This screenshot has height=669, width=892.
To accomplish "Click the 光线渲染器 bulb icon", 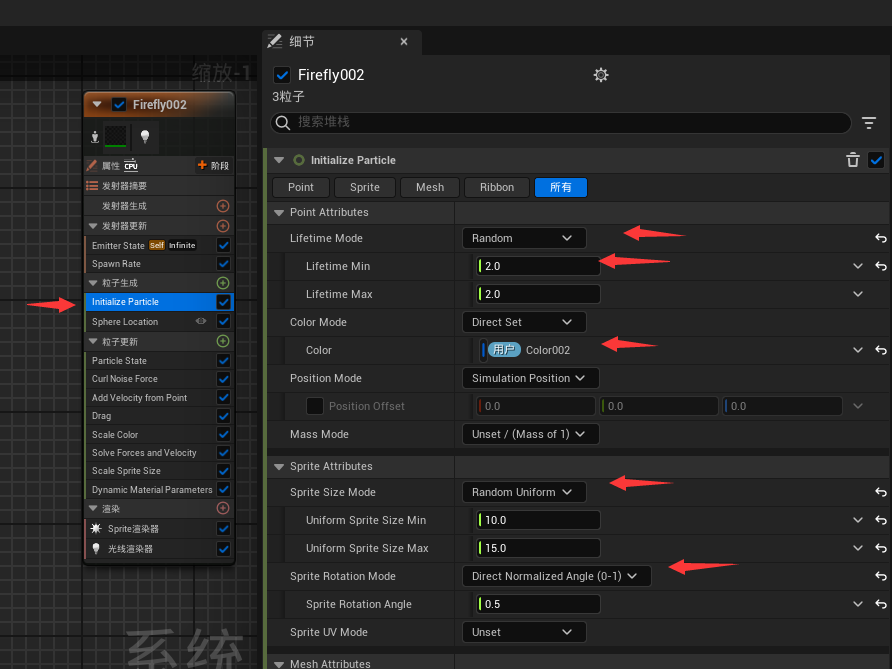I will (96, 548).
